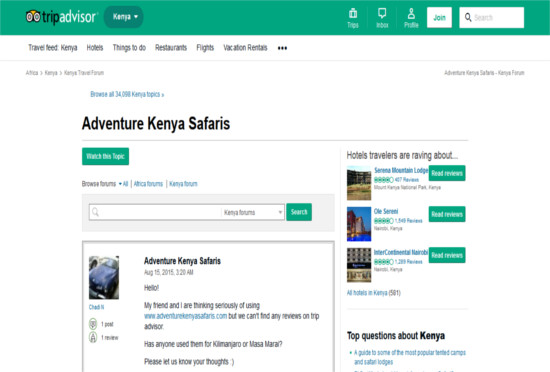Open InterContinental Nairobi hotel link
Screen dimensions: 550x372
click(401, 252)
